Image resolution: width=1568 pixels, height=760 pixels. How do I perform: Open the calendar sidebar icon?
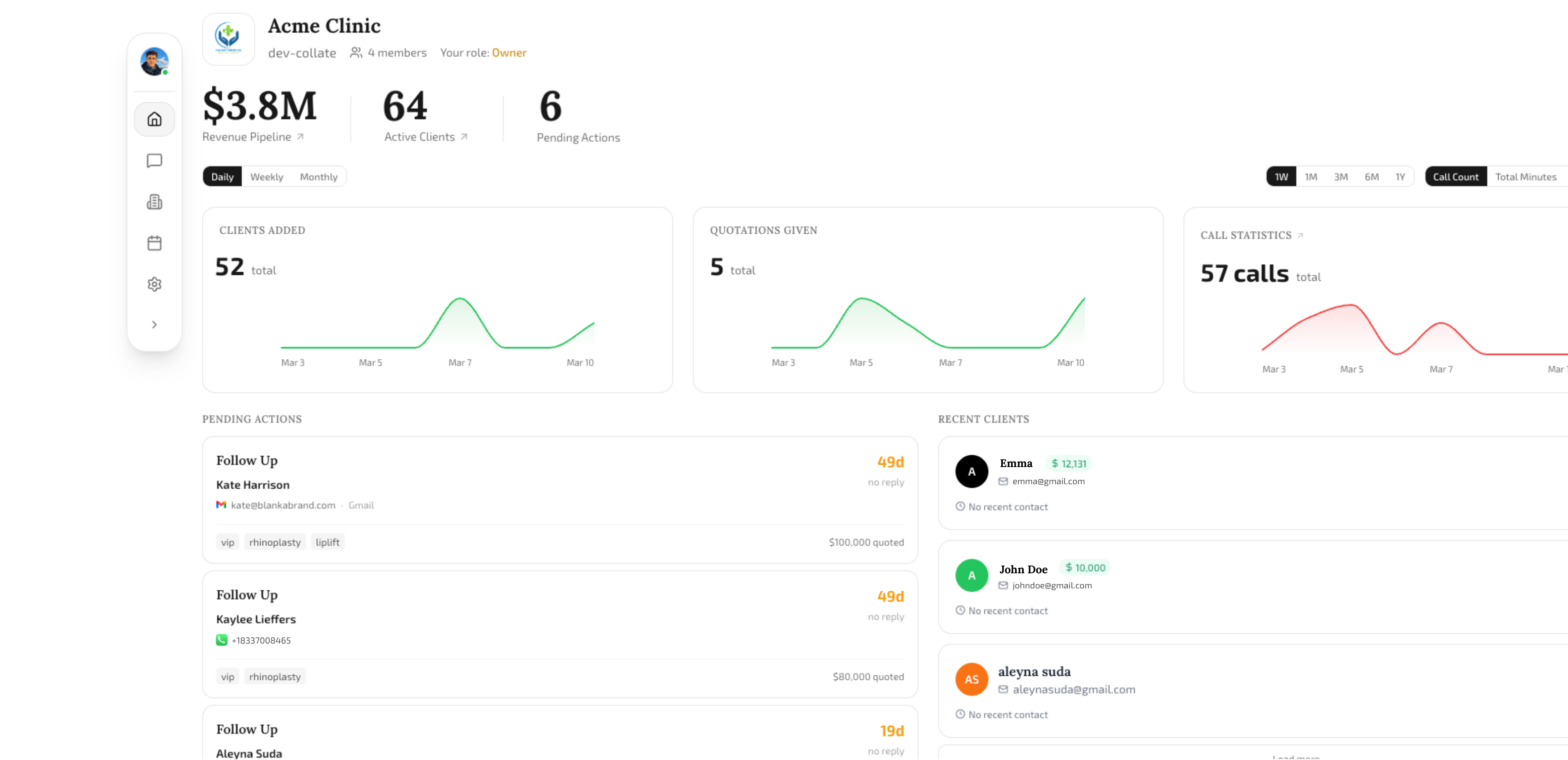[155, 243]
